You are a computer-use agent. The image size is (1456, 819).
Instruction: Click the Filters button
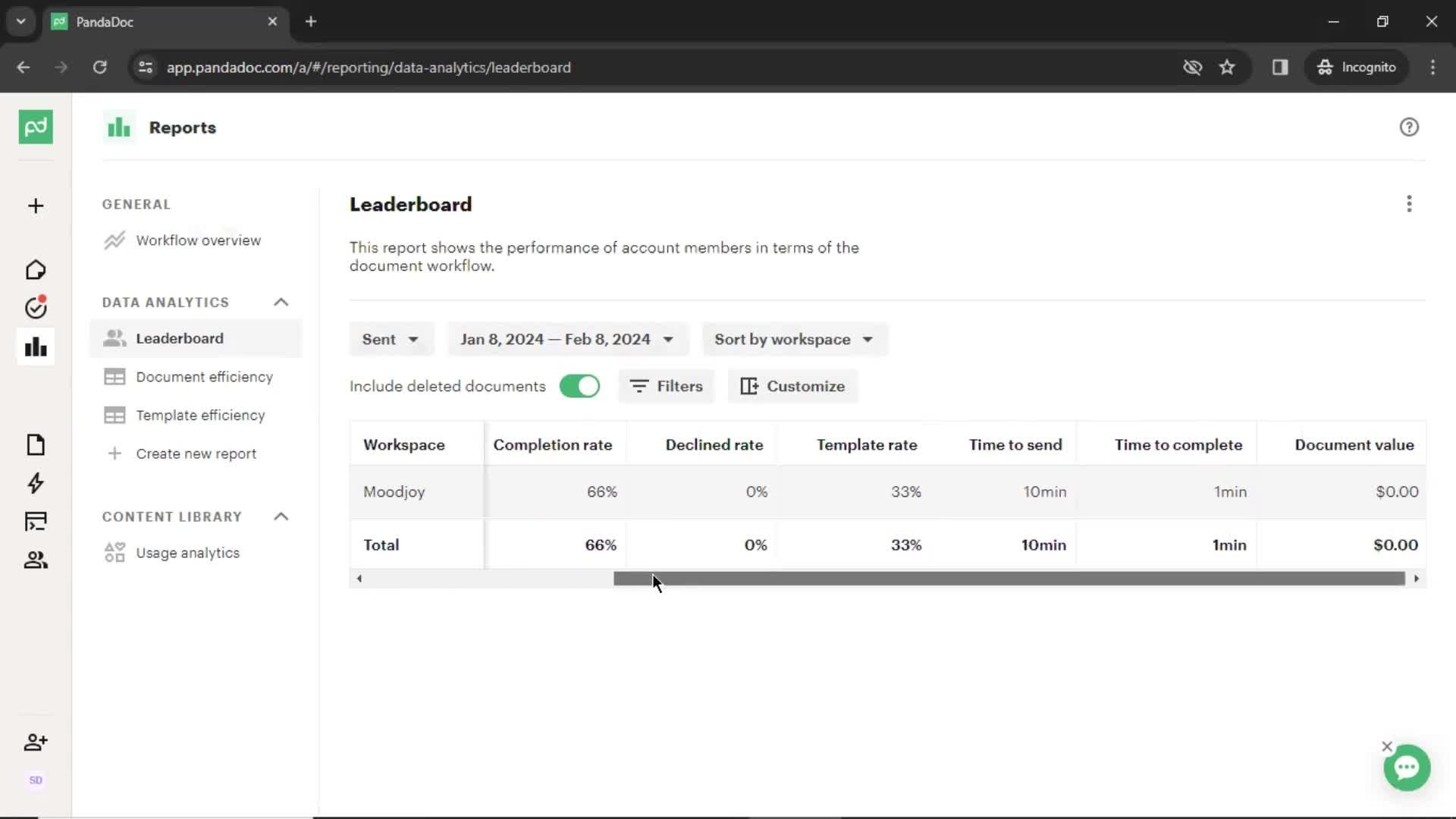point(667,386)
